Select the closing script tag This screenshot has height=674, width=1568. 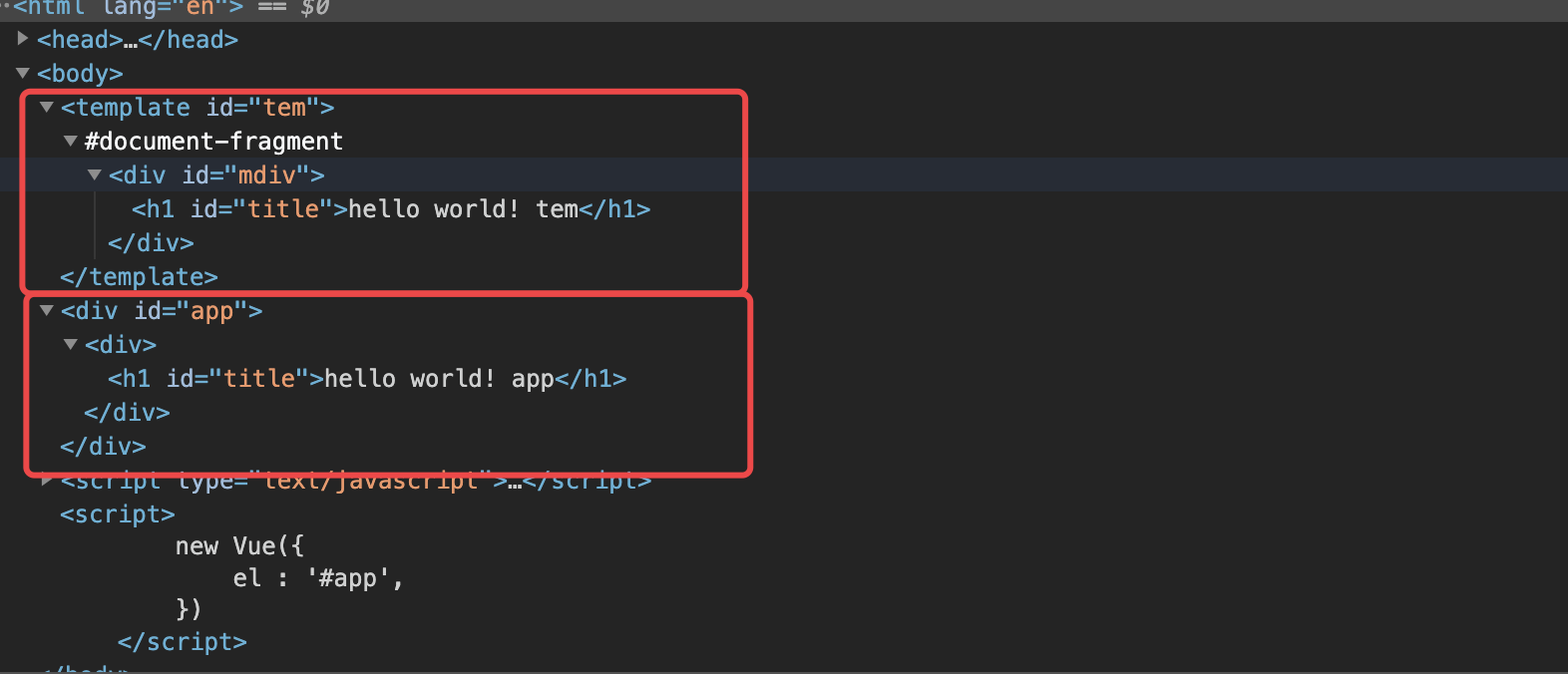pyautogui.click(x=183, y=642)
